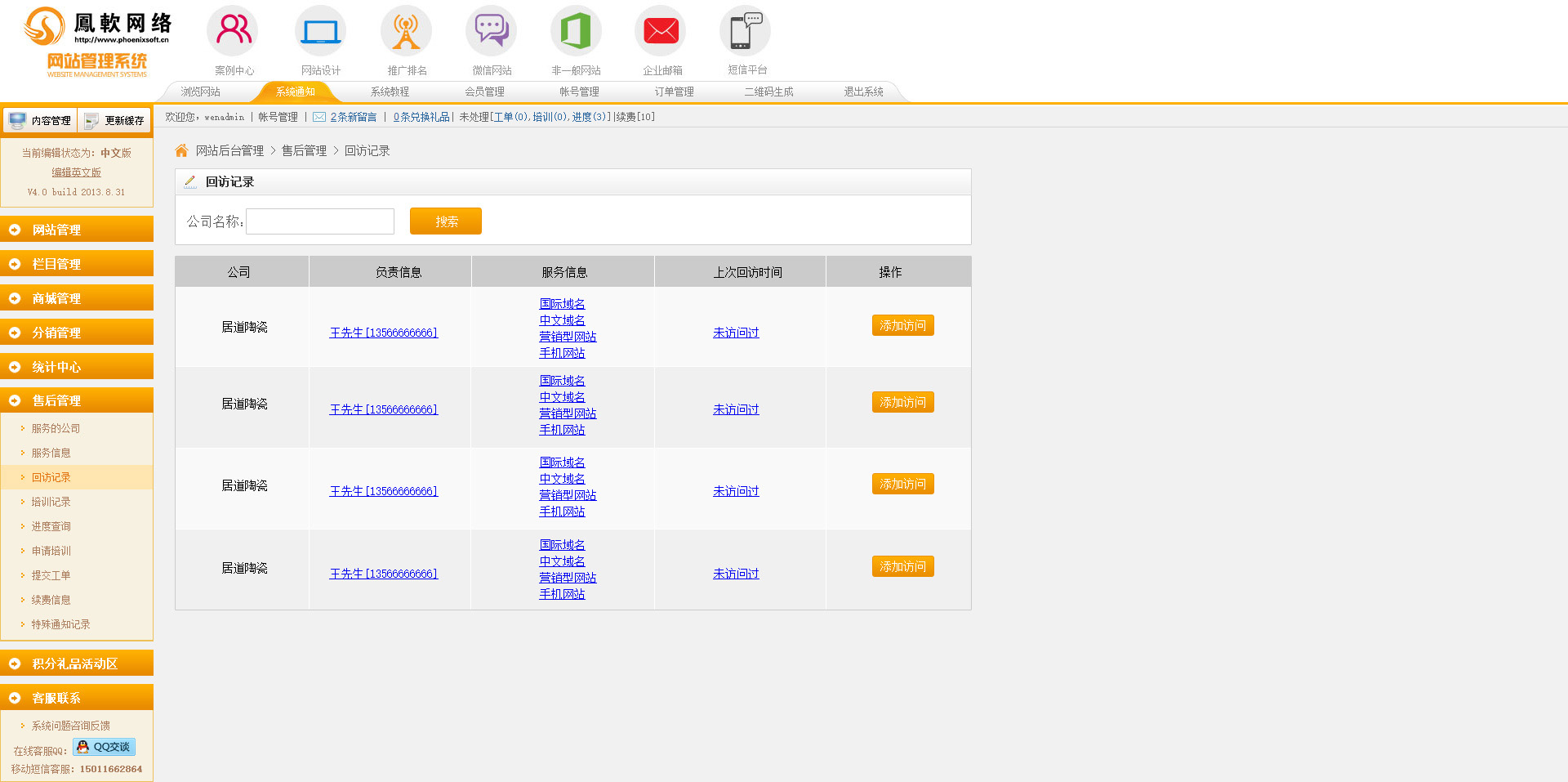
Task: Collapse the 售后管理 sidebar section
Action: (77, 400)
